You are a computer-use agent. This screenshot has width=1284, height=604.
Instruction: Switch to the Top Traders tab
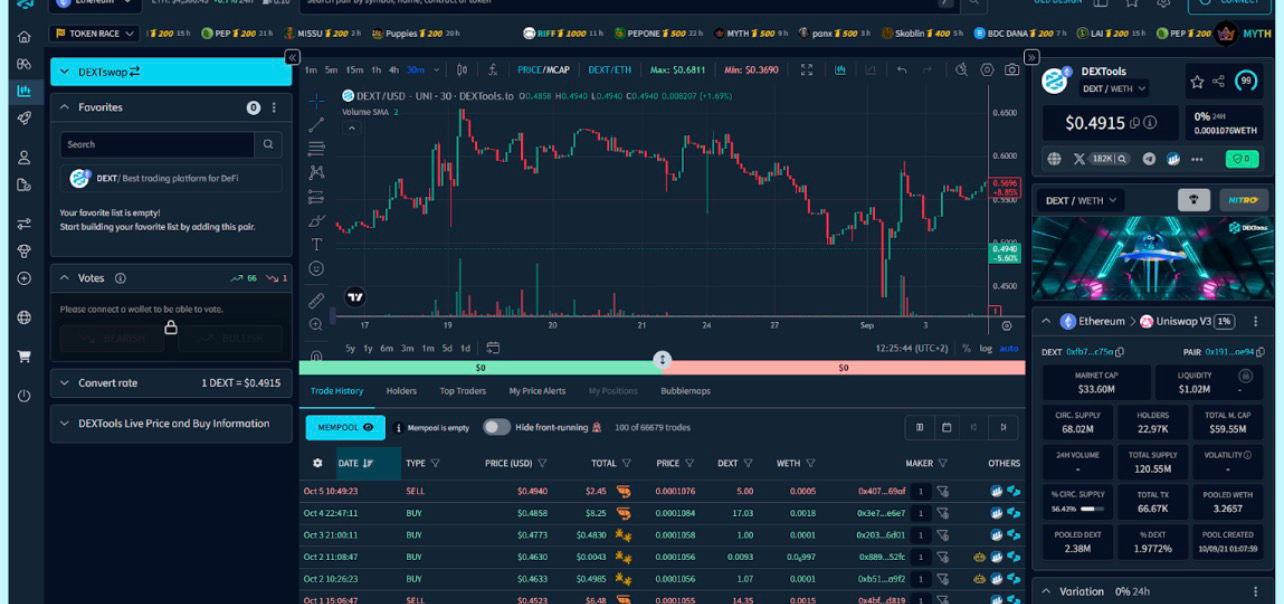(463, 391)
